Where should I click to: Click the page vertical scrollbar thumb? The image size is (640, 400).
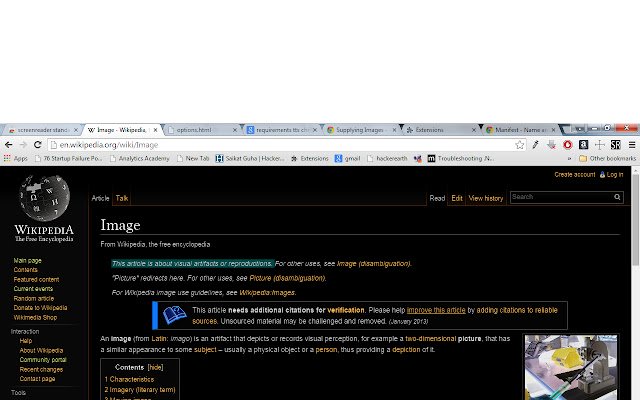tap(636, 222)
